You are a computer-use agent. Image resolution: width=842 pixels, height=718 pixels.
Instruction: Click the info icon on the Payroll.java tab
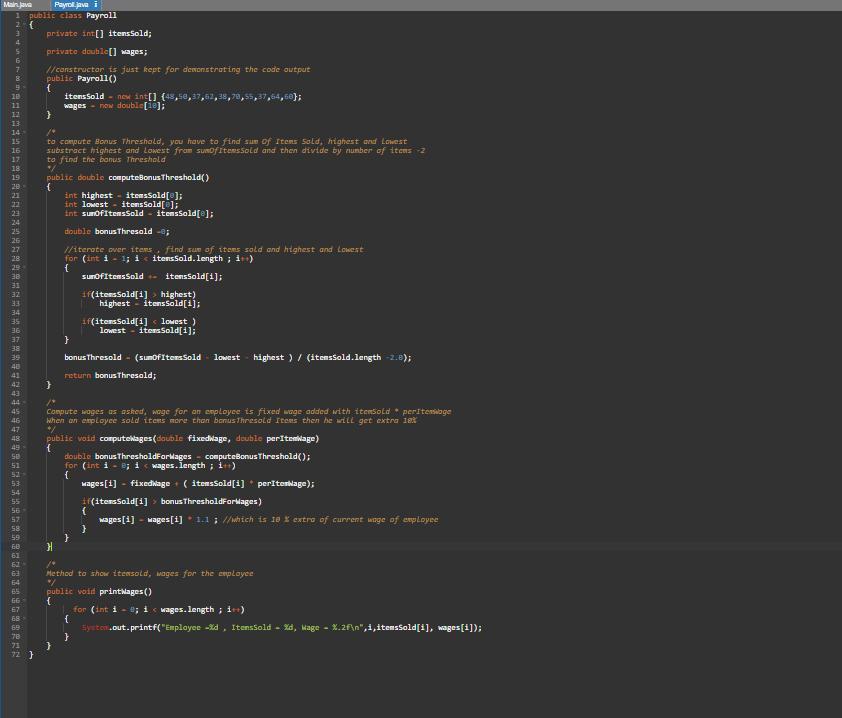coord(96,5)
